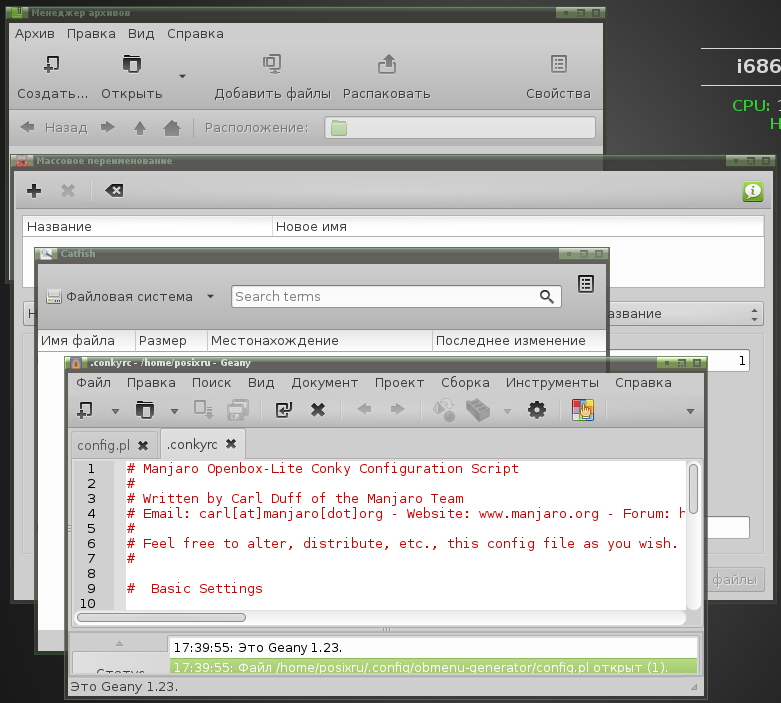
Task: Open Поиск menu in Geany
Action: [x=212, y=383]
